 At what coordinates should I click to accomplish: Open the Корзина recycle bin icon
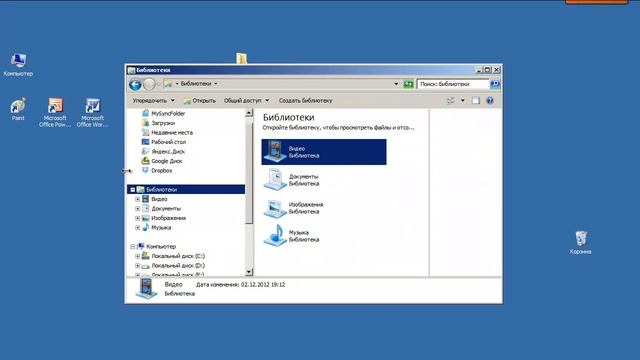point(580,242)
